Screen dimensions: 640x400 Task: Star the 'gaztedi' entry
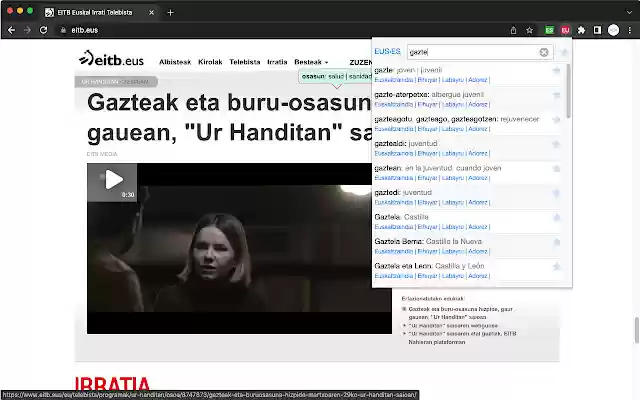556,193
